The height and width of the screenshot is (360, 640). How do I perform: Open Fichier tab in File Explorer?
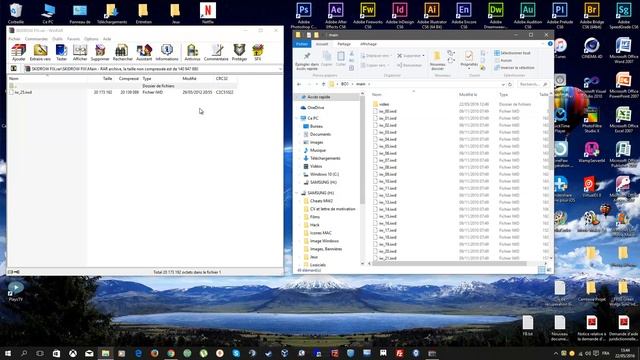302,44
